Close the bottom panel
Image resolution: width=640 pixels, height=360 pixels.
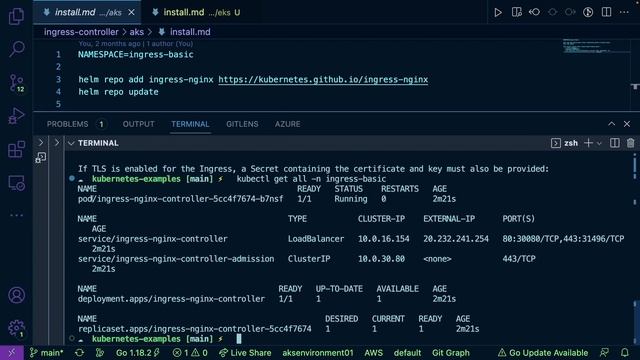pos(627,124)
